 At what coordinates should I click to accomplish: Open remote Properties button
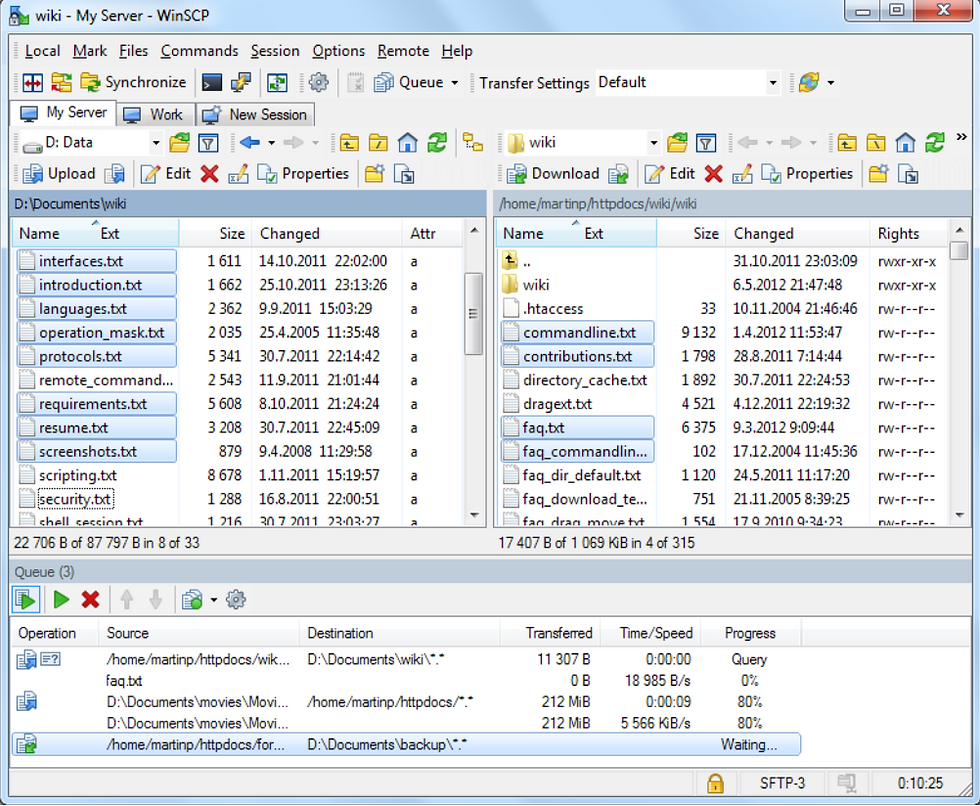(x=807, y=174)
